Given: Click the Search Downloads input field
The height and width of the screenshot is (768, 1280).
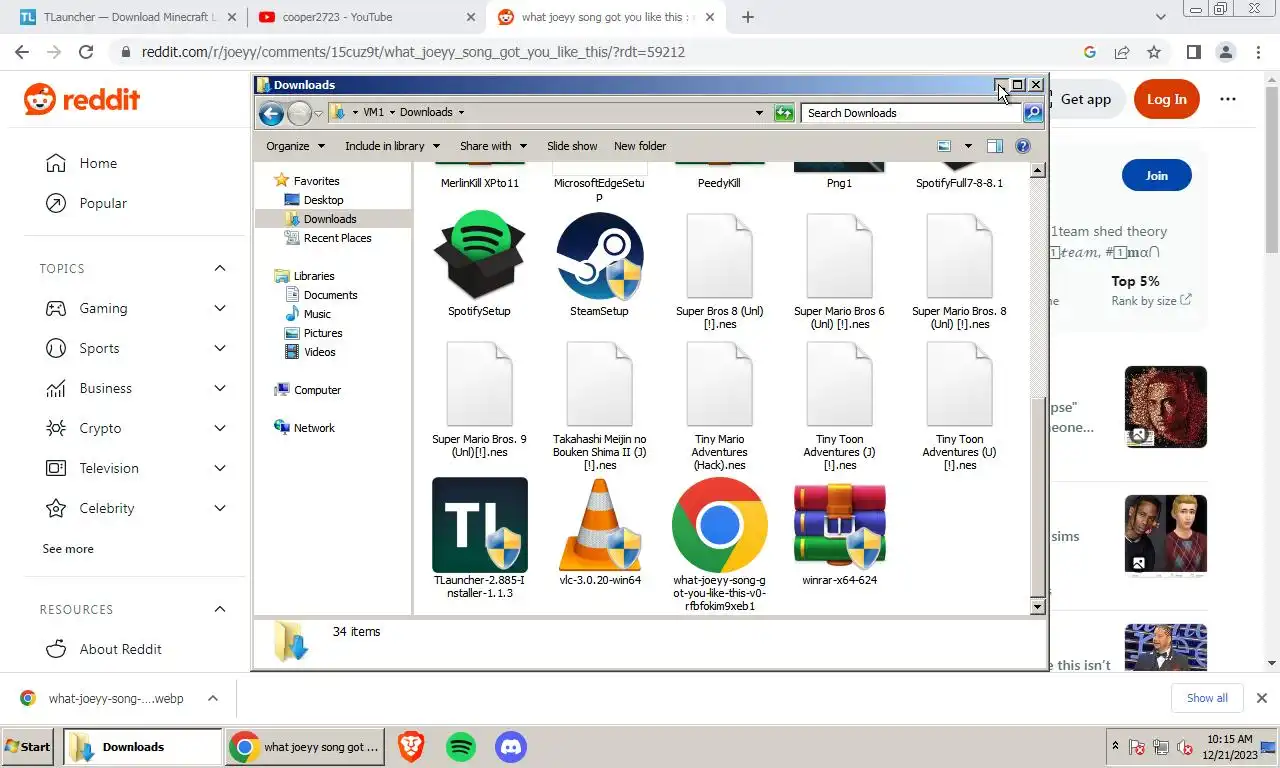Looking at the screenshot, I should (x=912, y=113).
